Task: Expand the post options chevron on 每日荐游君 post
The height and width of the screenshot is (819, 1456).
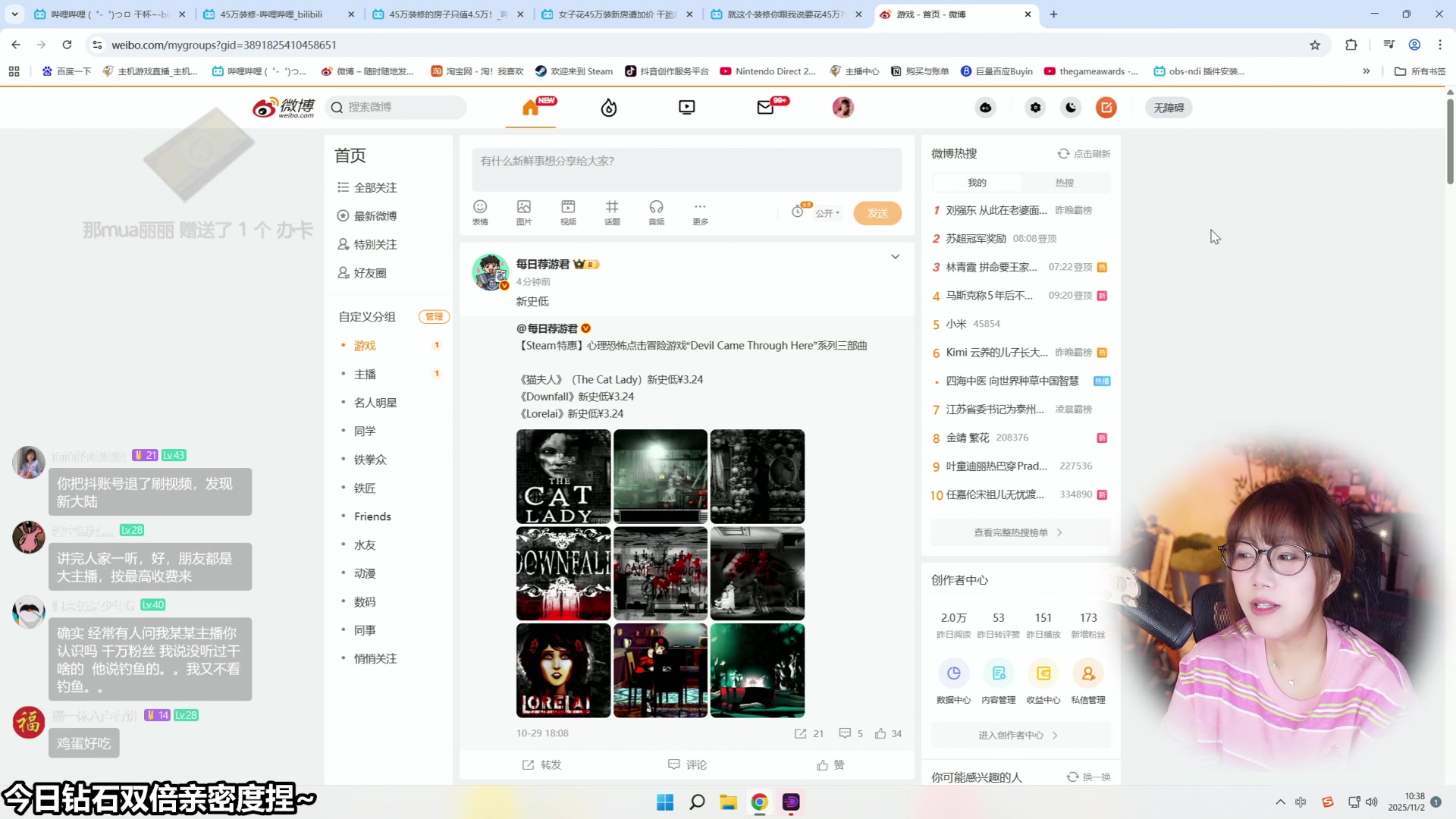Action: pos(895,256)
